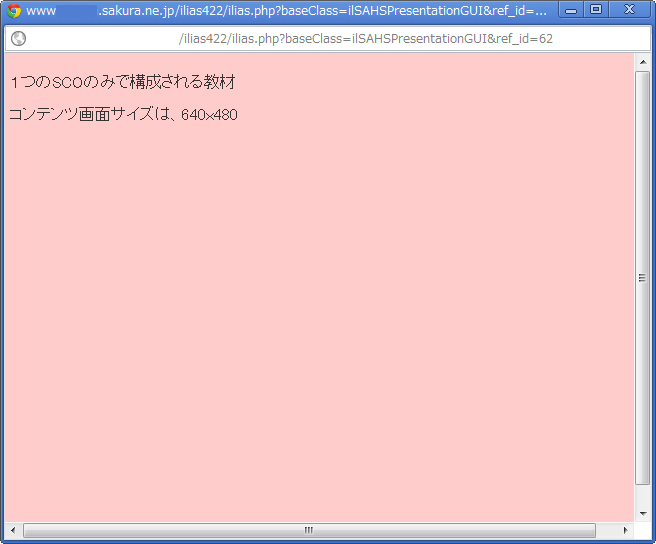Click the '640×480' size value in content

pyautogui.click(x=209, y=115)
